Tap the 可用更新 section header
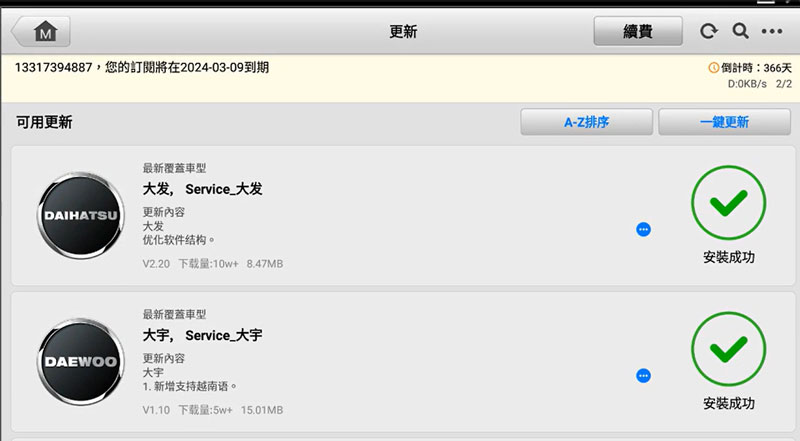The height and width of the screenshot is (441, 800). 44,122
